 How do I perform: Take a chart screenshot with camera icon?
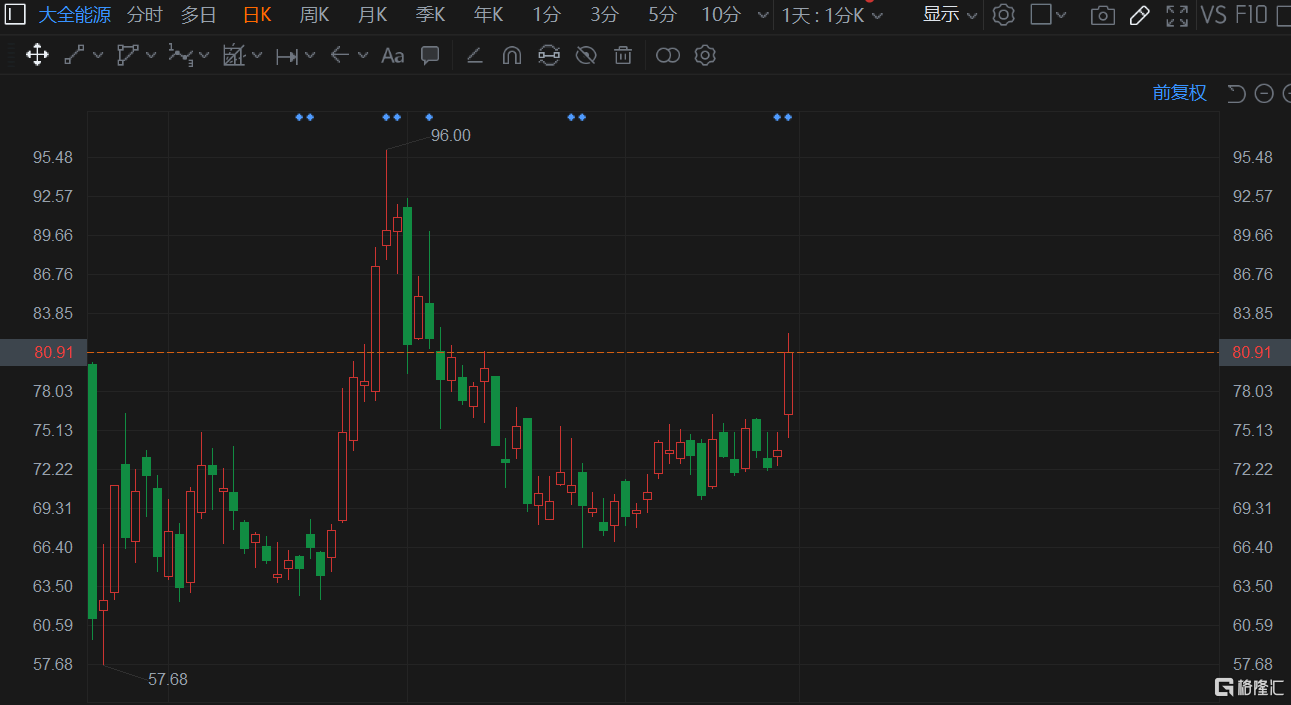tap(1102, 15)
